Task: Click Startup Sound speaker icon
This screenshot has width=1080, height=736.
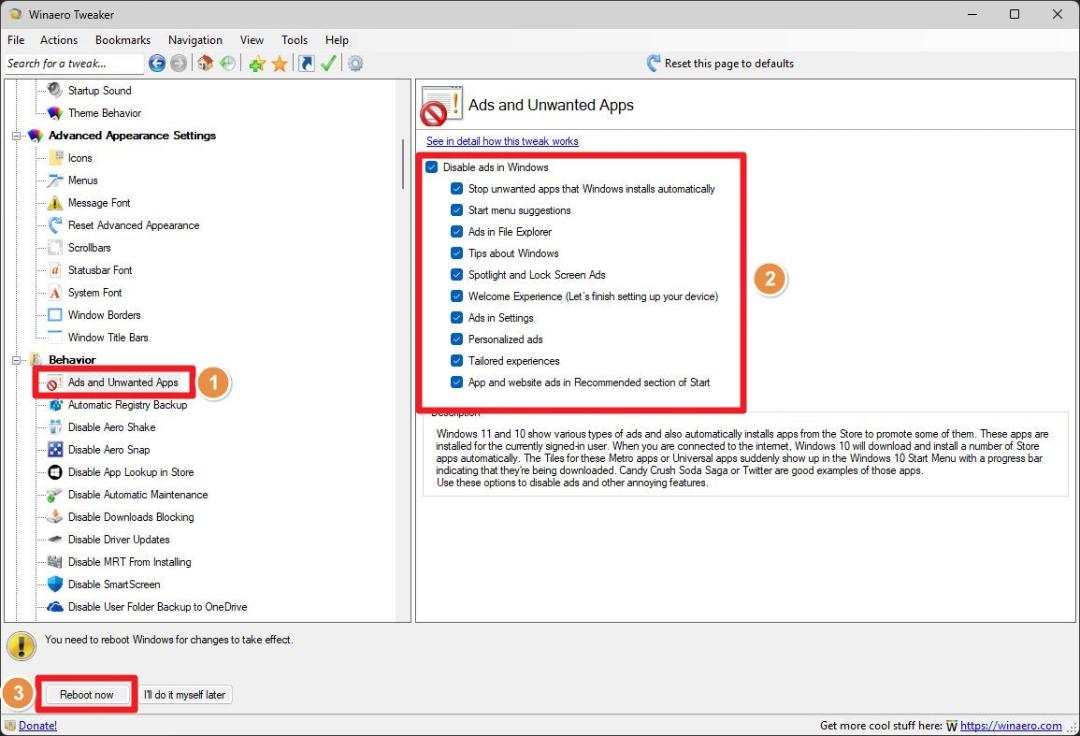Action: [54, 90]
